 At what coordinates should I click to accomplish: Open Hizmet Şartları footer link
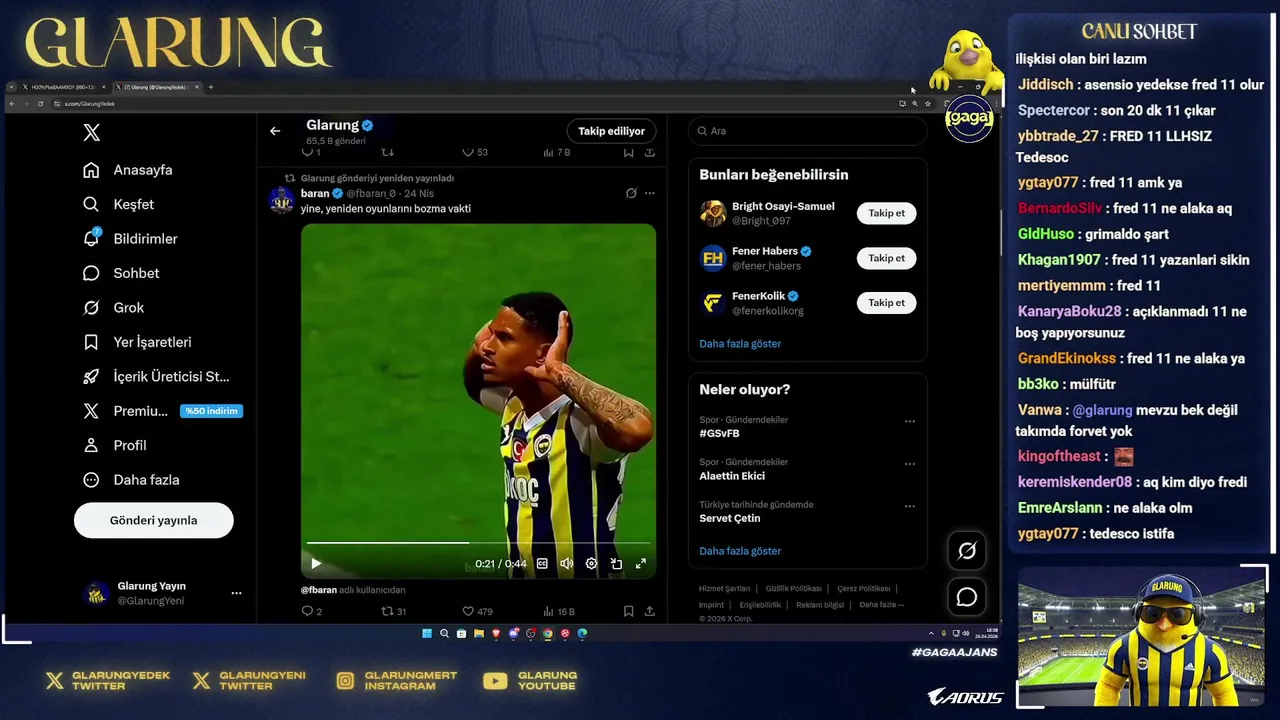pos(724,589)
